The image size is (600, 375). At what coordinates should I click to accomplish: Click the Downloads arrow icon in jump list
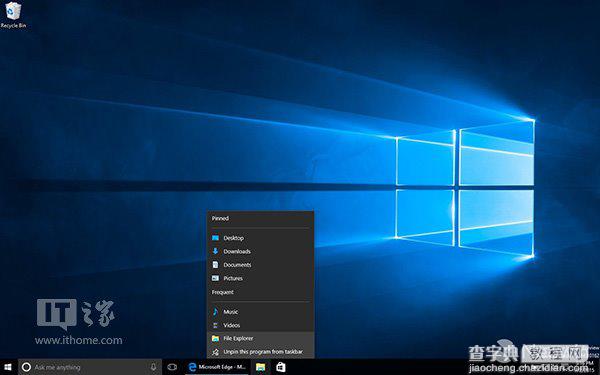tap(215, 251)
